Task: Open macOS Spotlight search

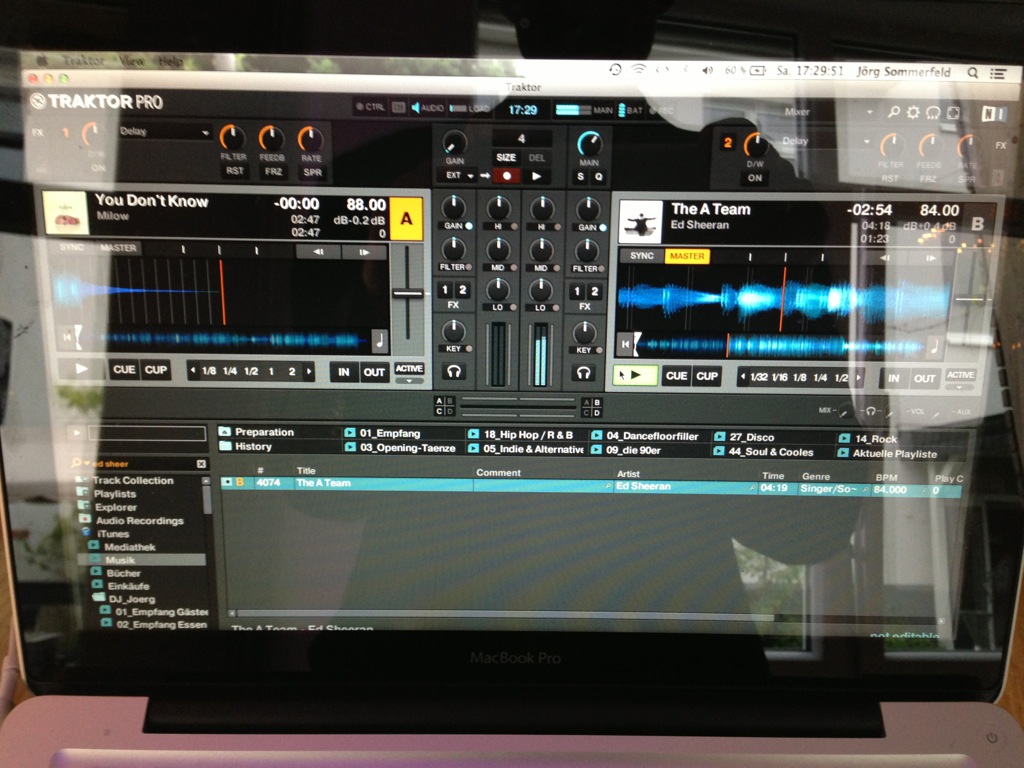Action: [972, 72]
